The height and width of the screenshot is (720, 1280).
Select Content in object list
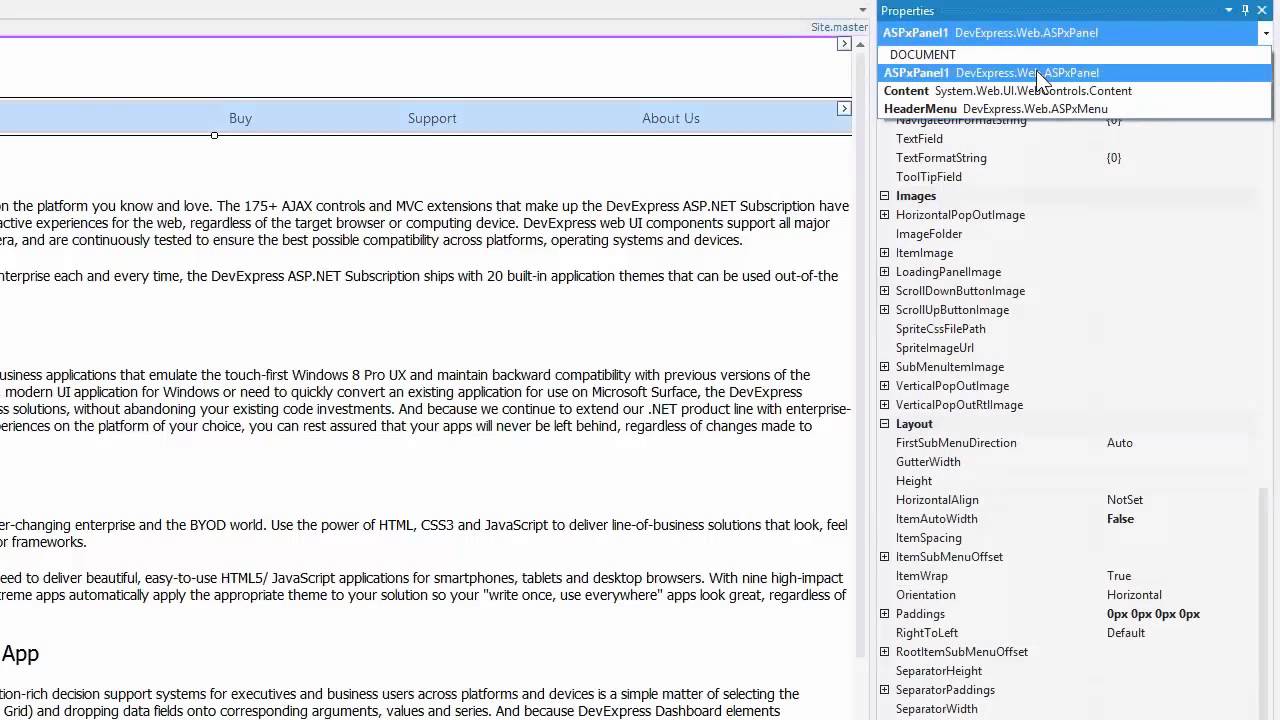[x=1074, y=91]
